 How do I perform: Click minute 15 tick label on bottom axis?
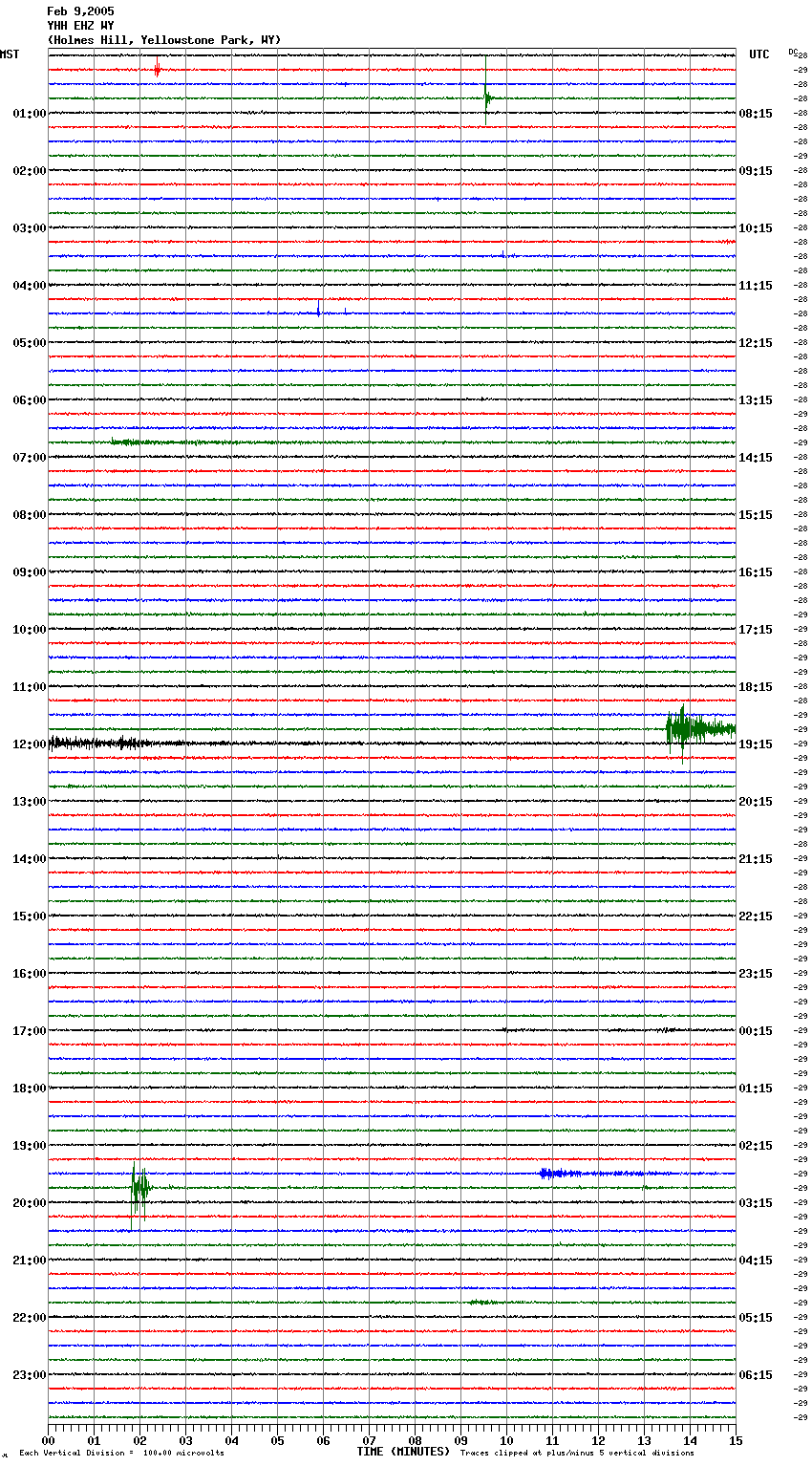736,1440
